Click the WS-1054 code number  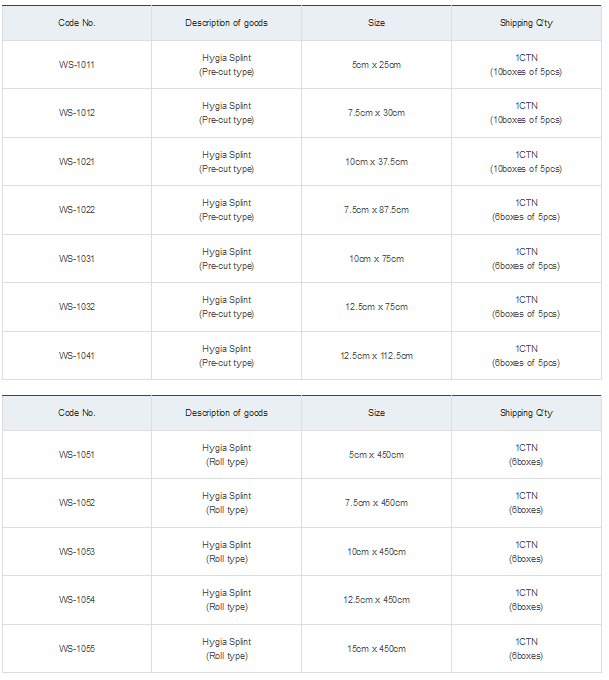click(x=76, y=600)
